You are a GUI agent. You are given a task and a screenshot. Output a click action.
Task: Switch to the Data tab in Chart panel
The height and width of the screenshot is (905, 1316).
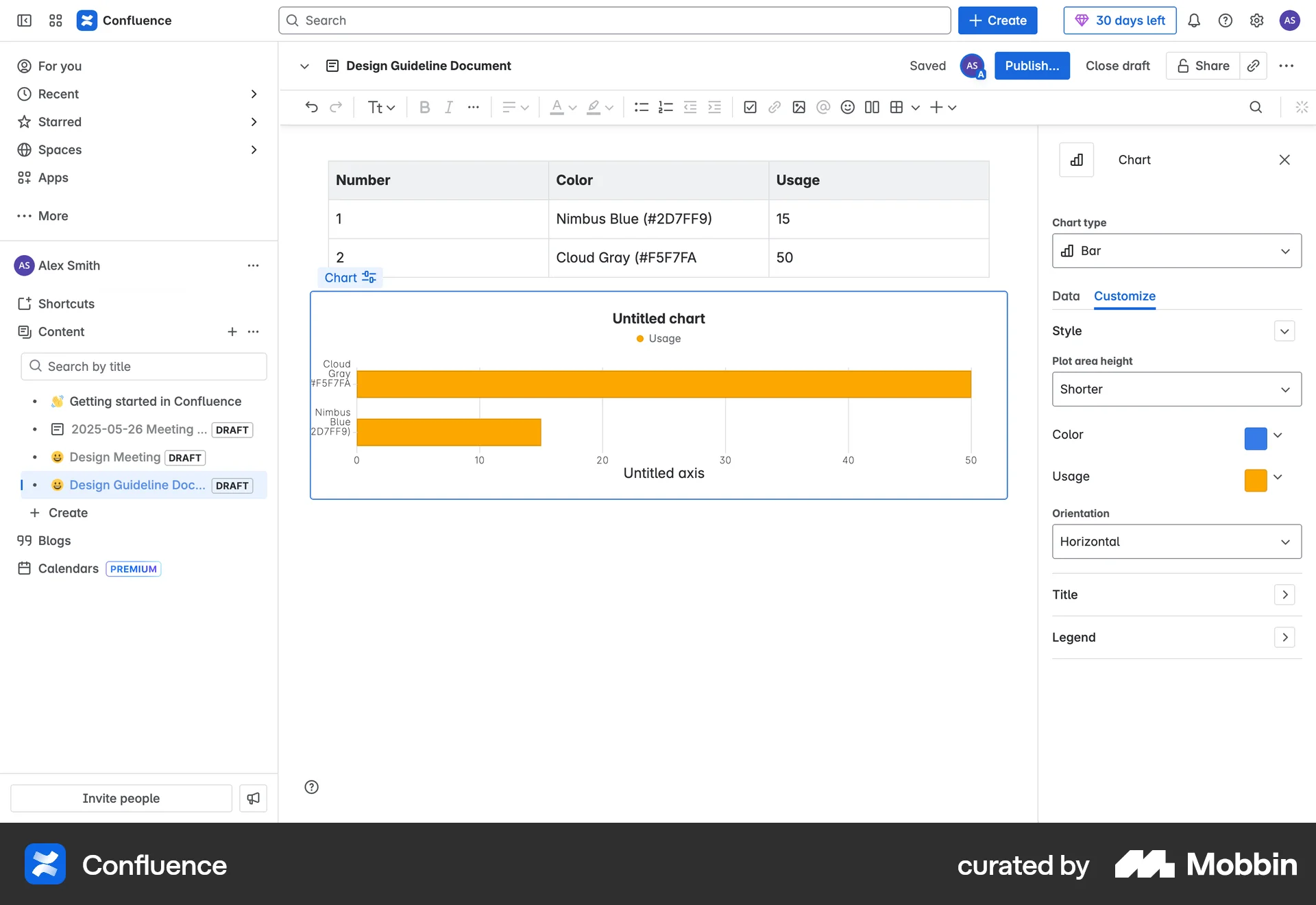[1066, 296]
